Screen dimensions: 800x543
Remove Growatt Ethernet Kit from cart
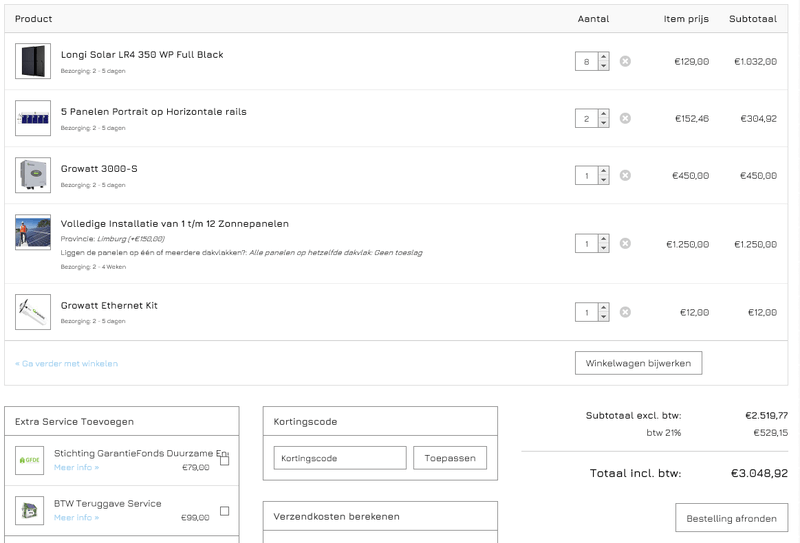point(625,312)
